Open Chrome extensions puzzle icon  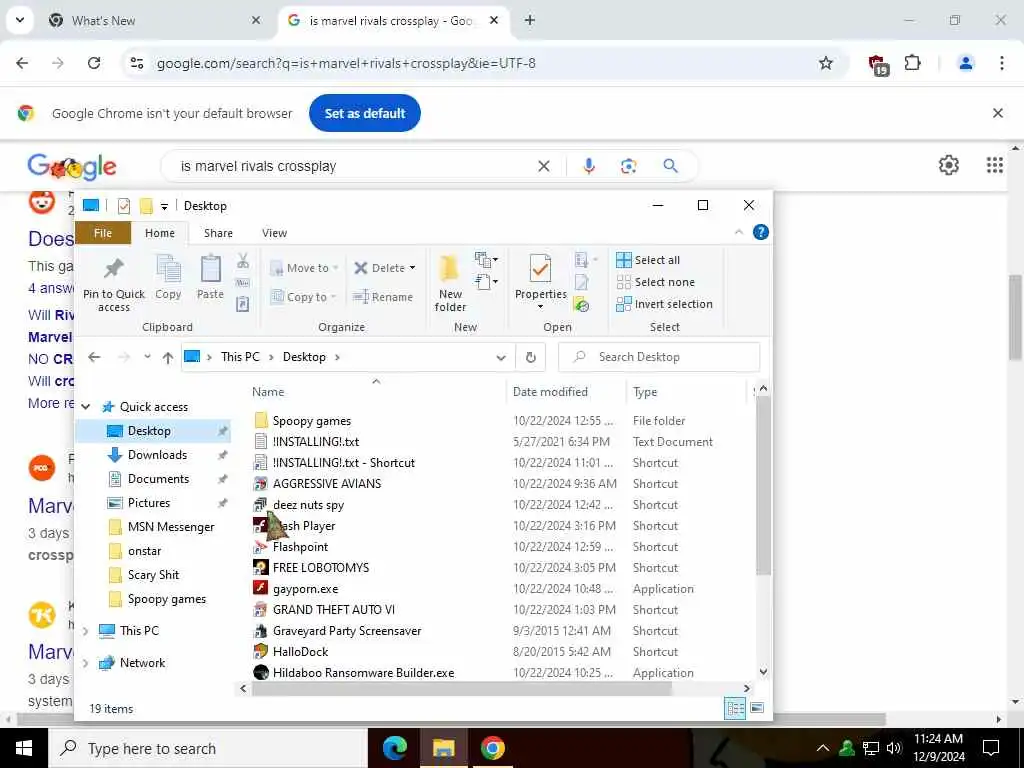[912, 63]
